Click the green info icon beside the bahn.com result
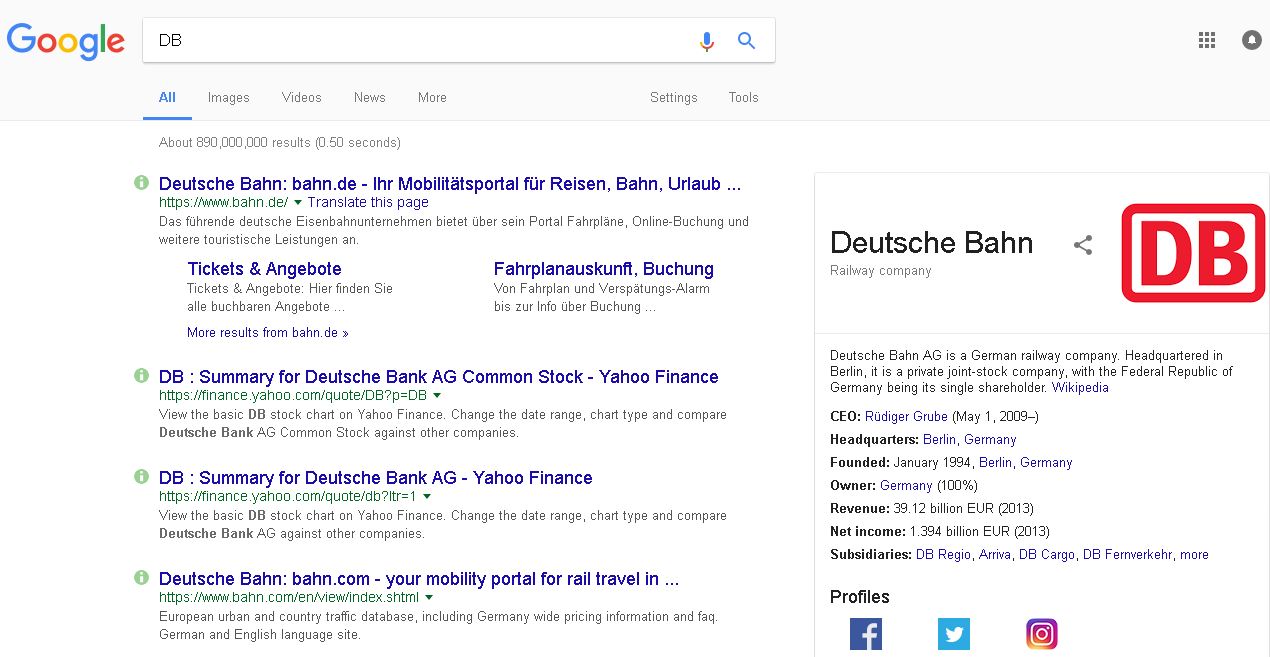Image resolution: width=1270 pixels, height=657 pixels. 142,578
